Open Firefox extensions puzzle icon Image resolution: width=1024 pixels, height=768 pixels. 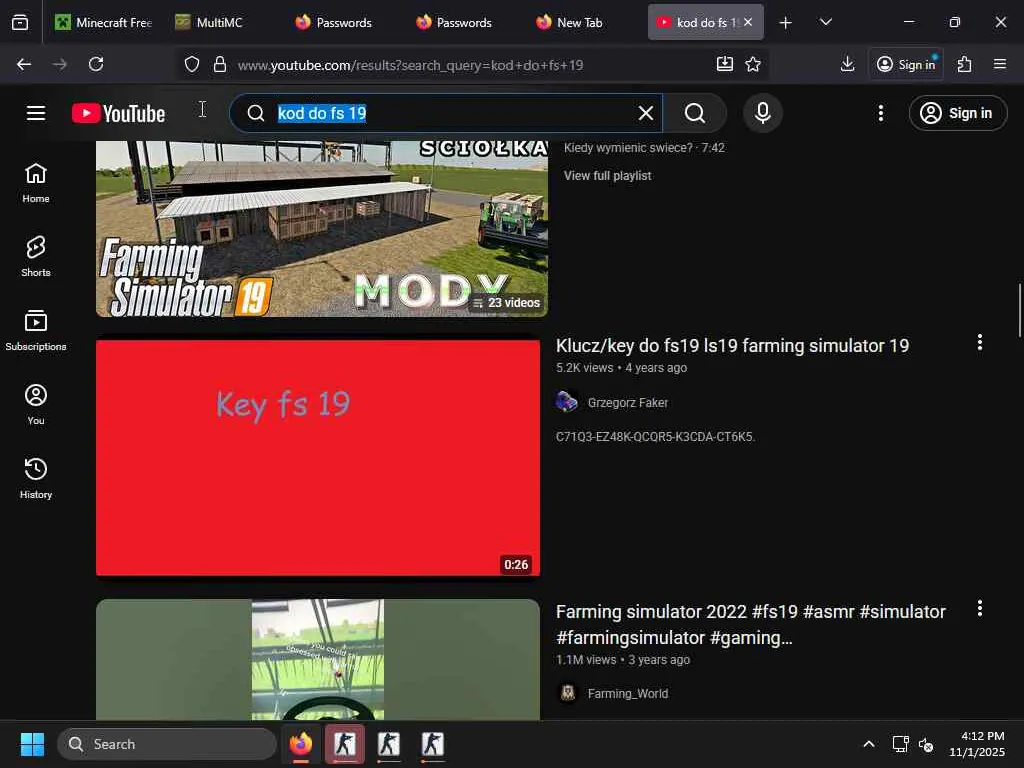coord(965,64)
